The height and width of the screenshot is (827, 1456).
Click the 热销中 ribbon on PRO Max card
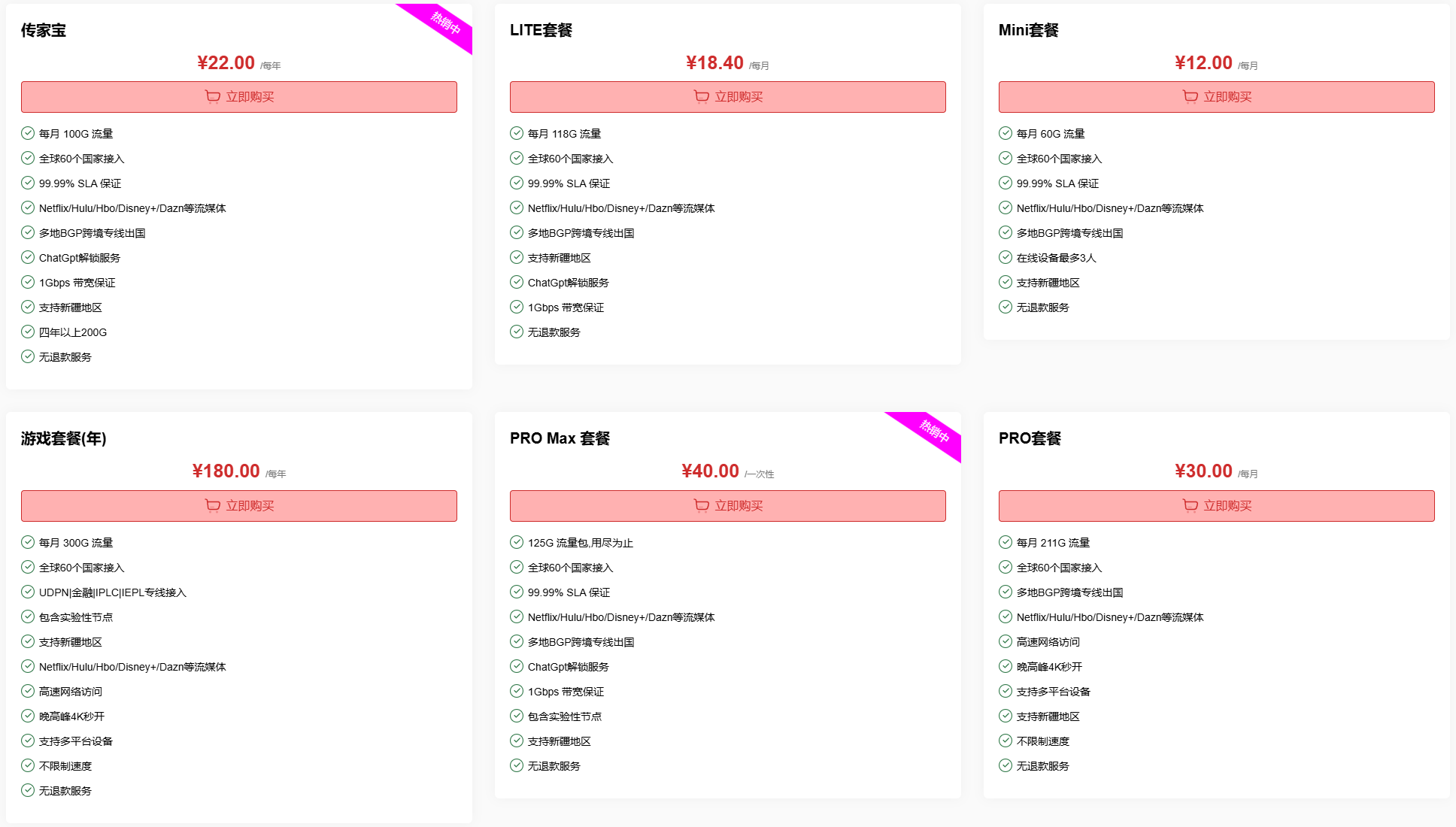tap(933, 432)
